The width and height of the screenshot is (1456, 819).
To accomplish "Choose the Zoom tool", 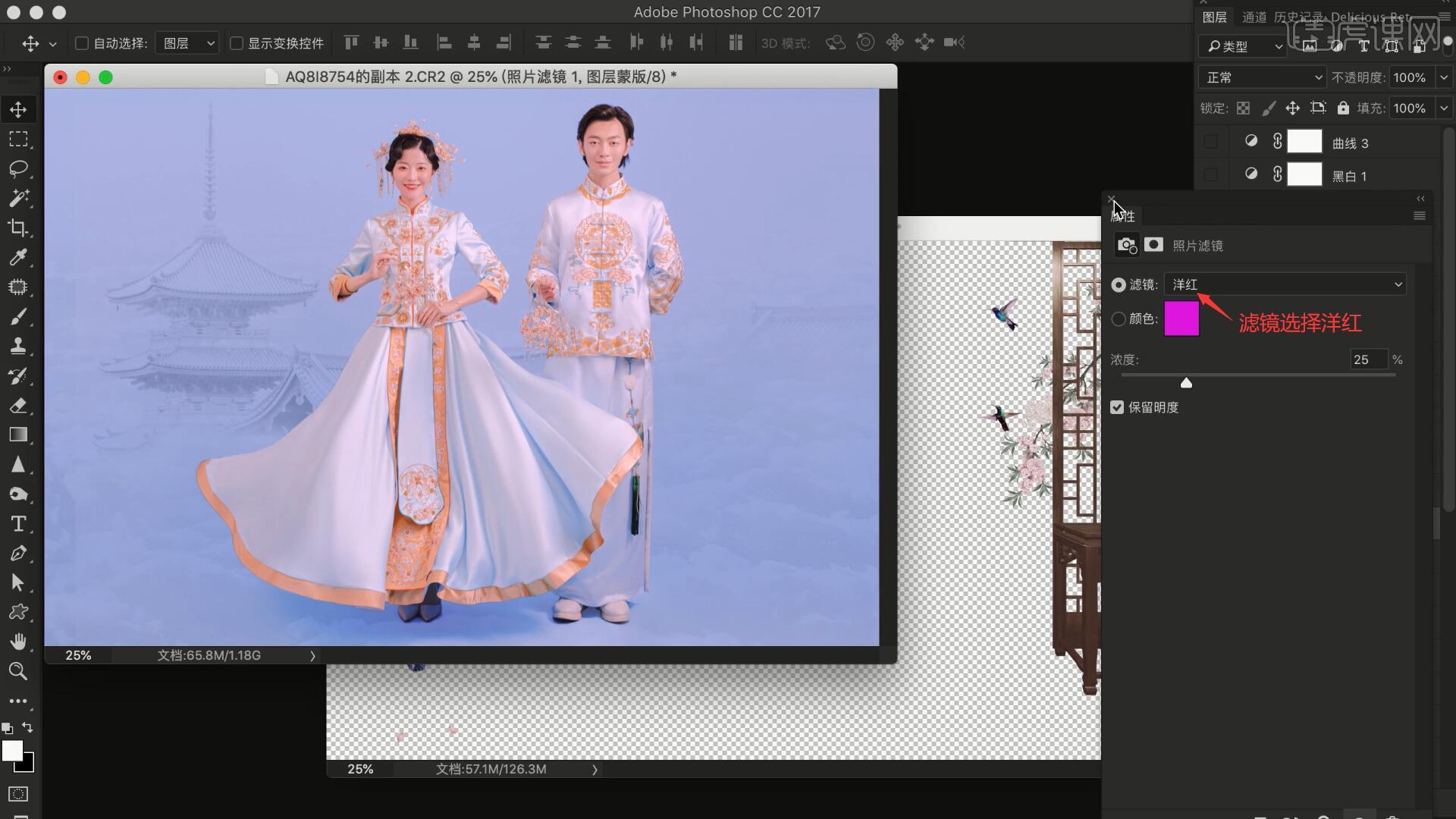I will (x=18, y=671).
